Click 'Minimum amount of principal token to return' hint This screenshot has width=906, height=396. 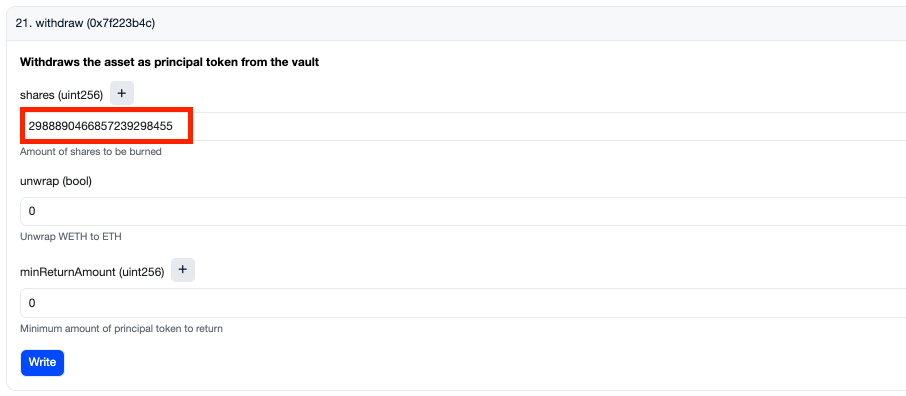pyautogui.click(x=121, y=329)
